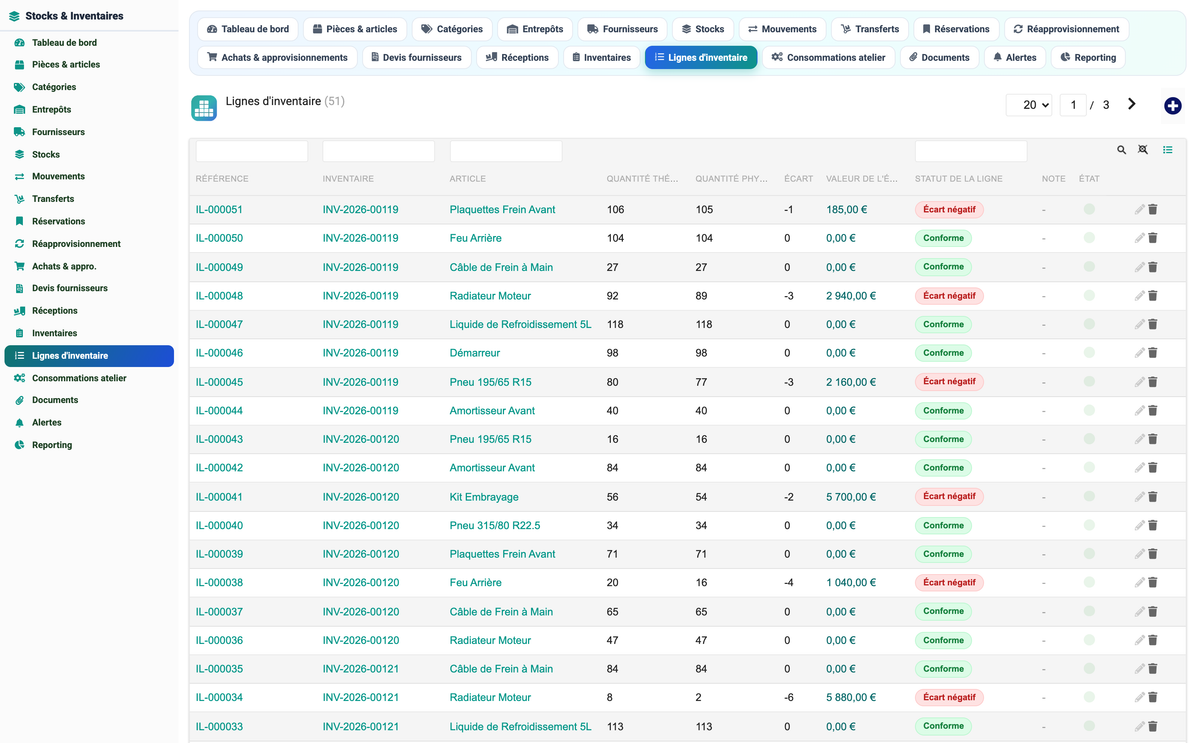
Task: Open Transferts in the sidebar
Action: pos(53,199)
